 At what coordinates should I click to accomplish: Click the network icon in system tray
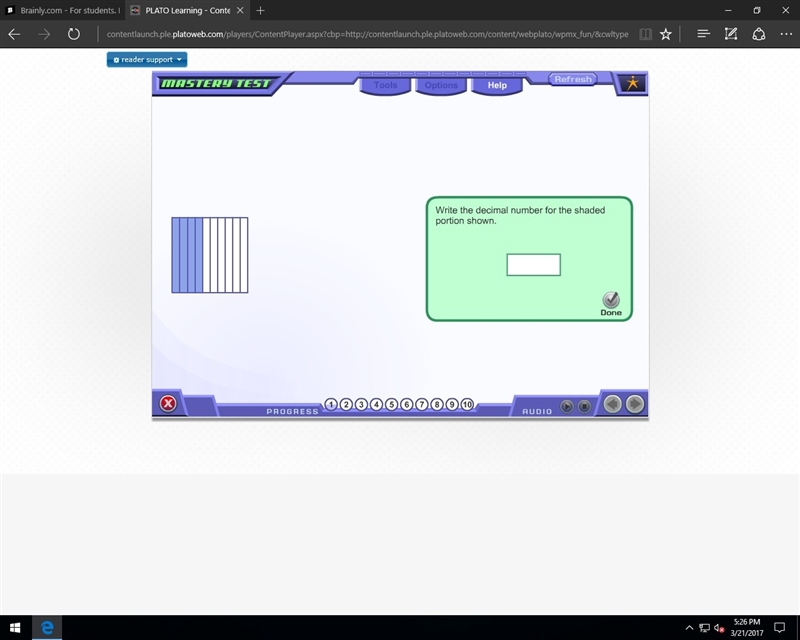[705, 628]
